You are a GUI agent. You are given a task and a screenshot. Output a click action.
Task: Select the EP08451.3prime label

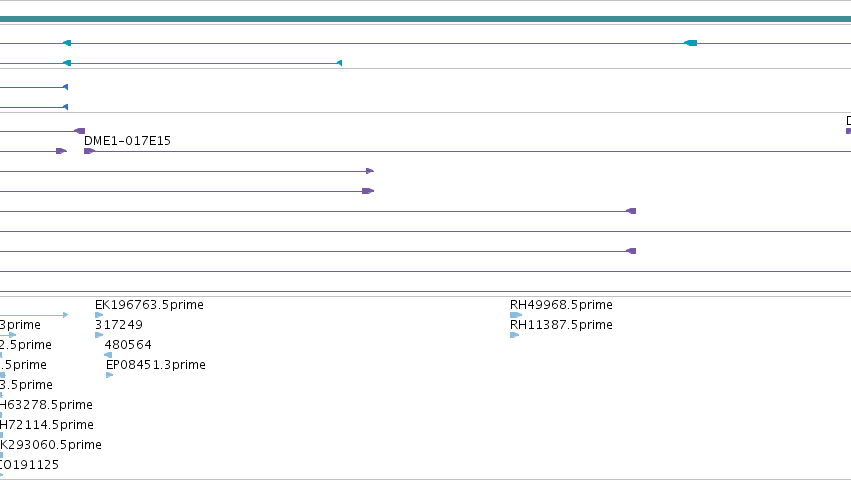click(x=156, y=365)
